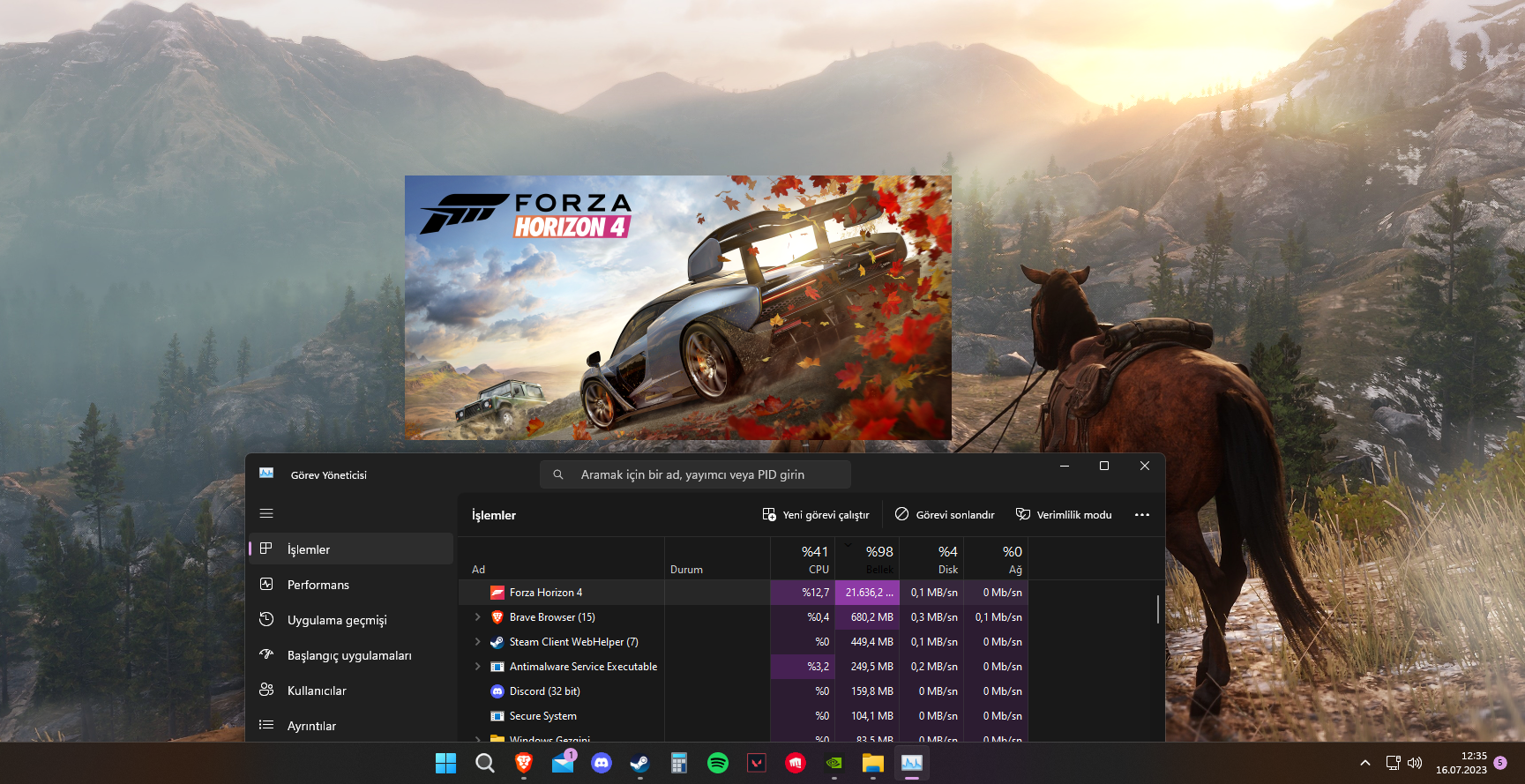Sort processes by the Ad column

(562, 559)
